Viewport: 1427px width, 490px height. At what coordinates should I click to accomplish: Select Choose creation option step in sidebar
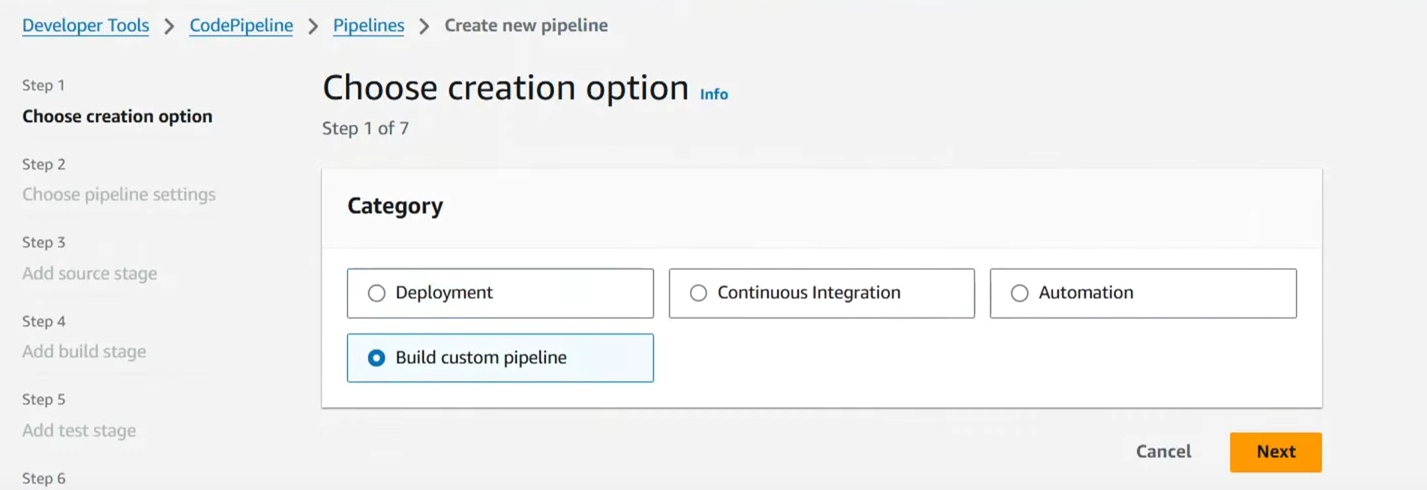[117, 116]
